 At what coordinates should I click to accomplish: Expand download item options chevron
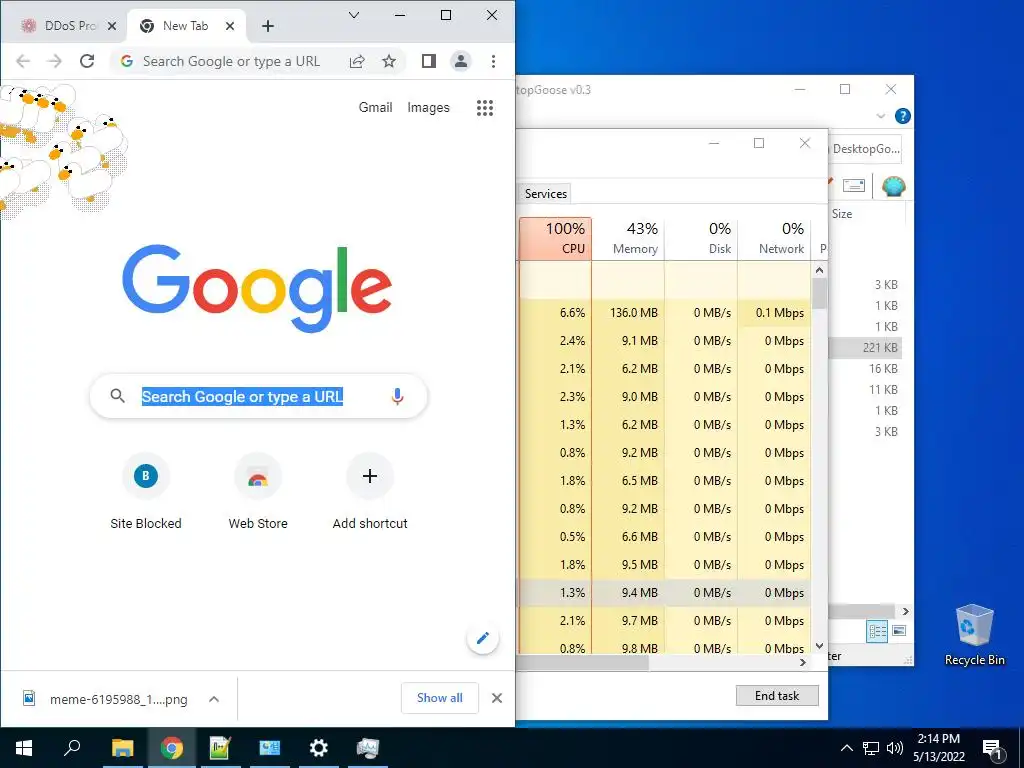[x=214, y=699]
